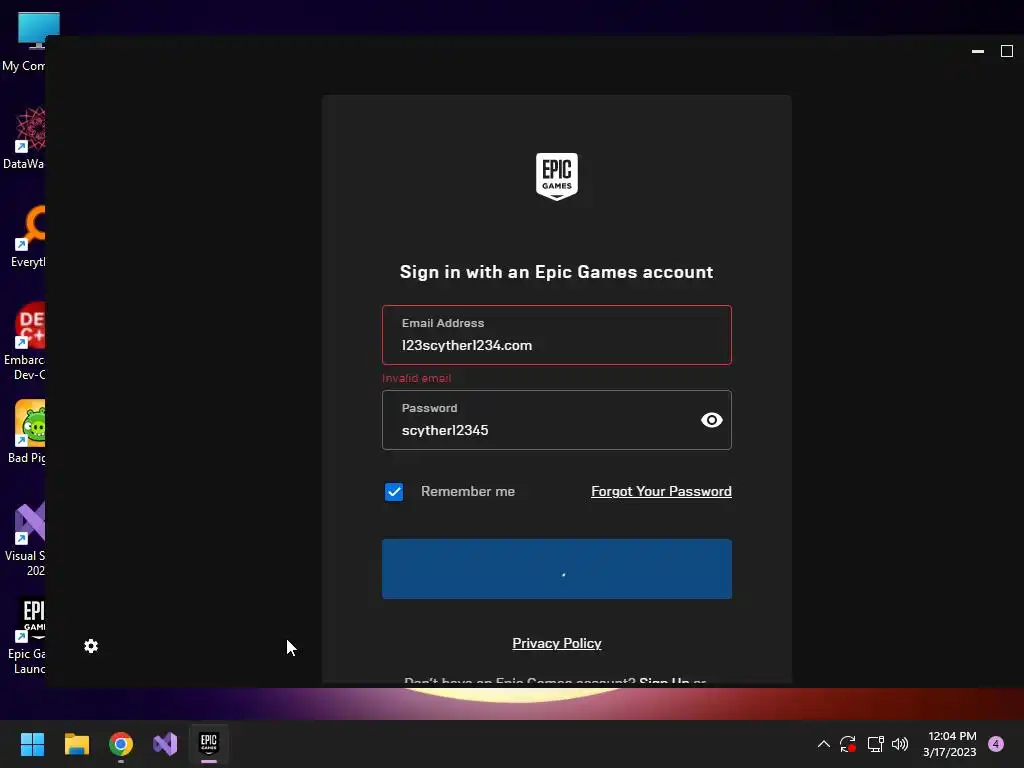Viewport: 1024px width, 768px height.
Task: Click the Epic Games logo on sign-in form
Action: [556, 176]
